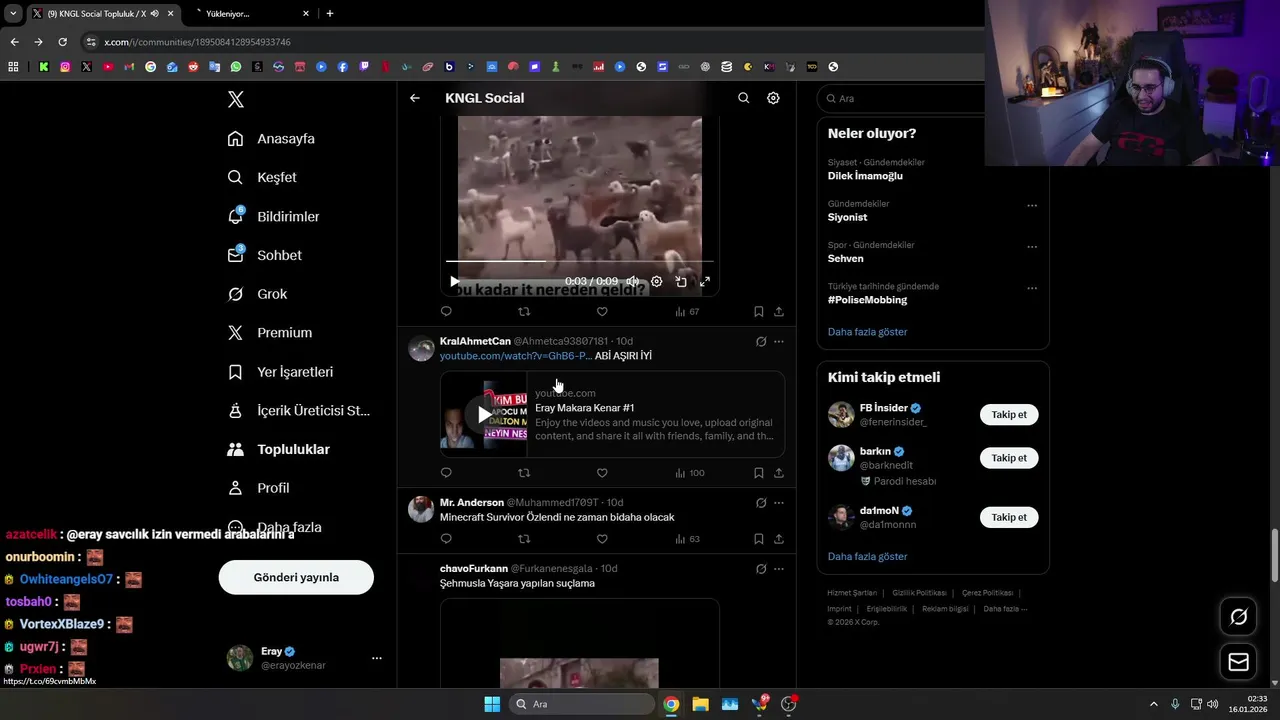Follow FB İnsider with Takip et
Viewport: 1280px width, 720px height.
point(1009,415)
